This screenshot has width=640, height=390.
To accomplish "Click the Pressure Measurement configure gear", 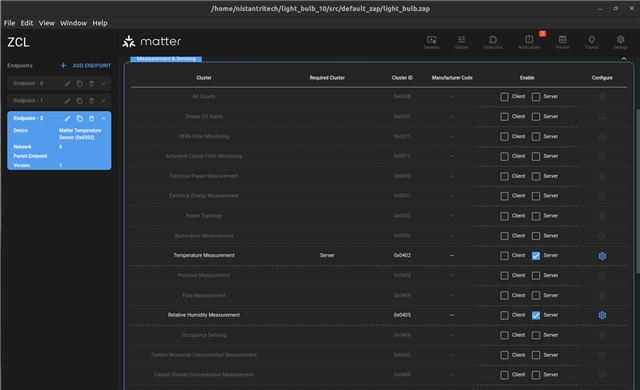I will [602, 276].
